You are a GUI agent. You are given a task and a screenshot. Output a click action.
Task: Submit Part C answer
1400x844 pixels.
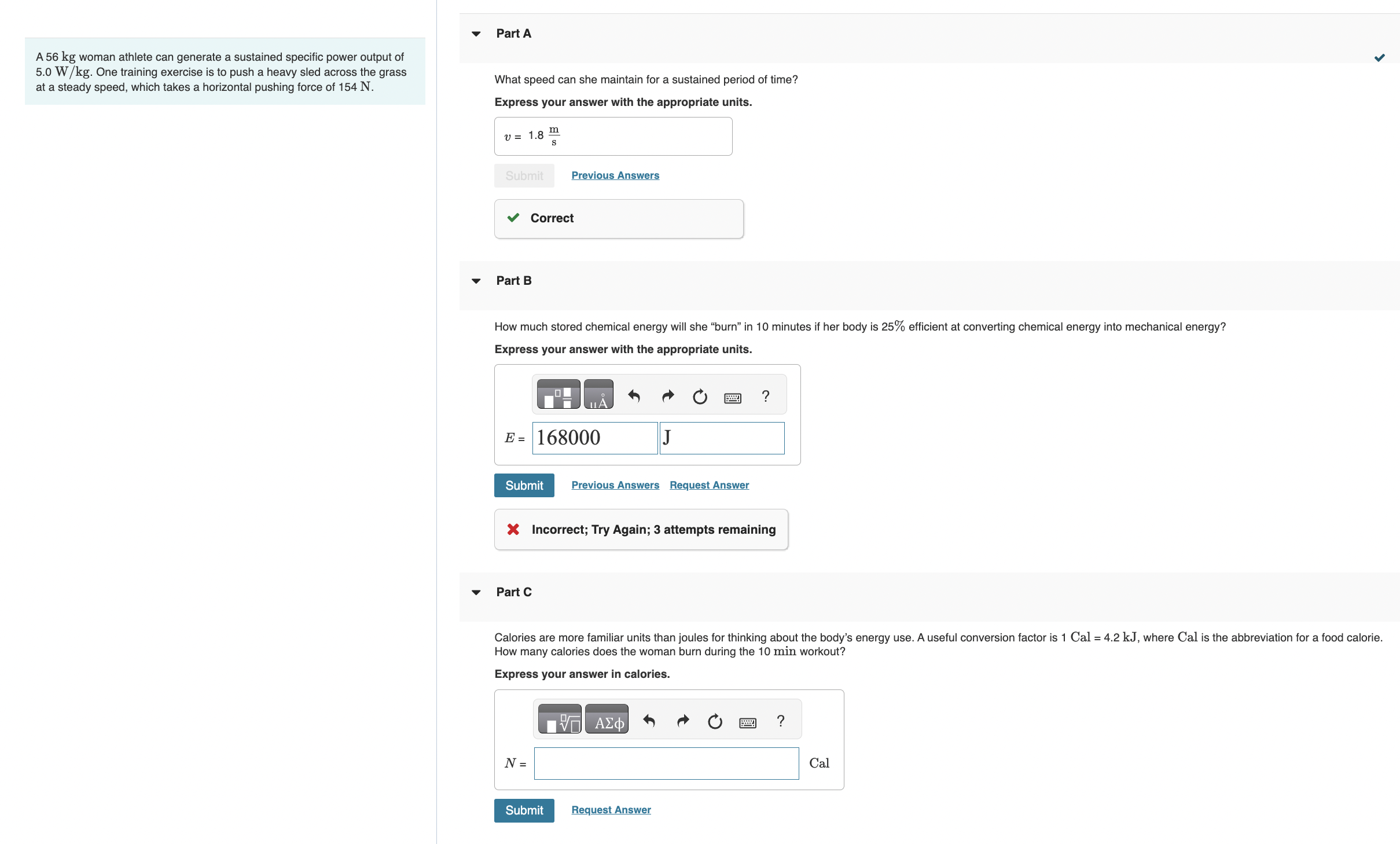click(524, 810)
